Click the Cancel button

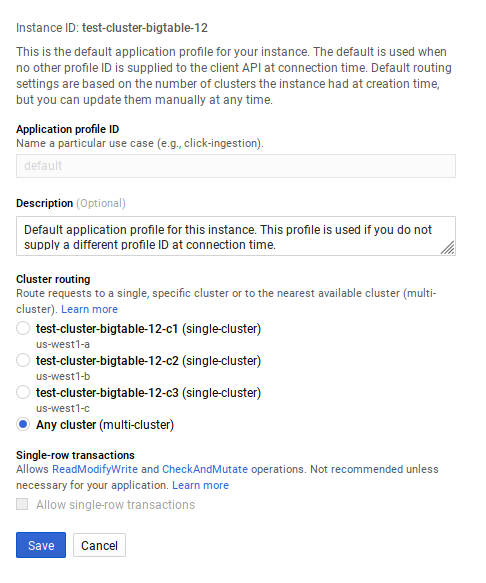pyautogui.click(x=99, y=545)
